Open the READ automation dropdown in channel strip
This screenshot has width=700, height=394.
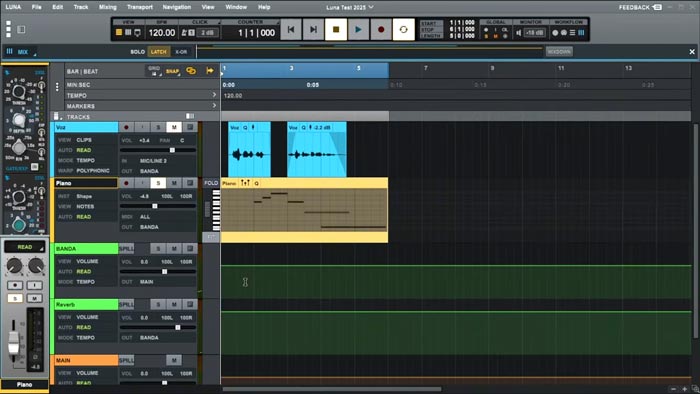pos(25,247)
